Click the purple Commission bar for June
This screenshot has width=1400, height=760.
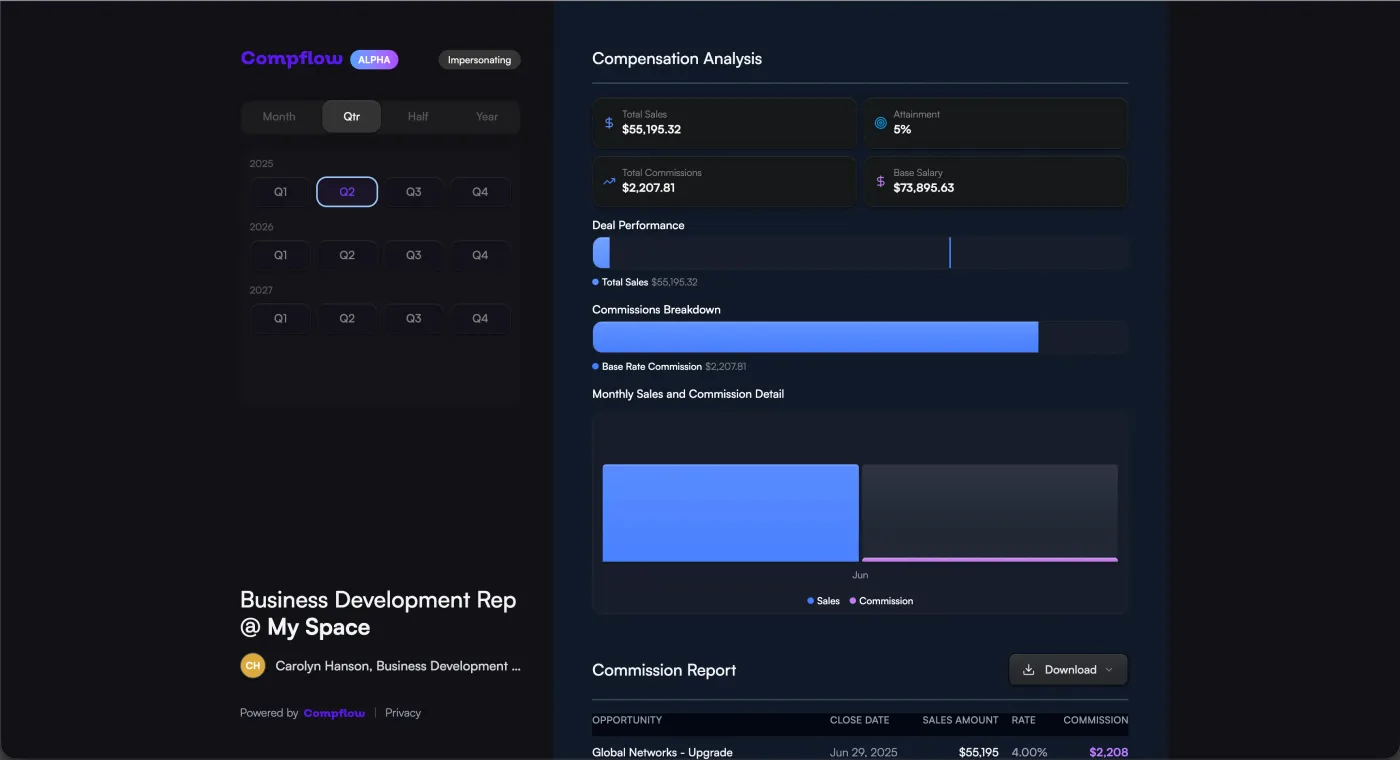(x=990, y=559)
